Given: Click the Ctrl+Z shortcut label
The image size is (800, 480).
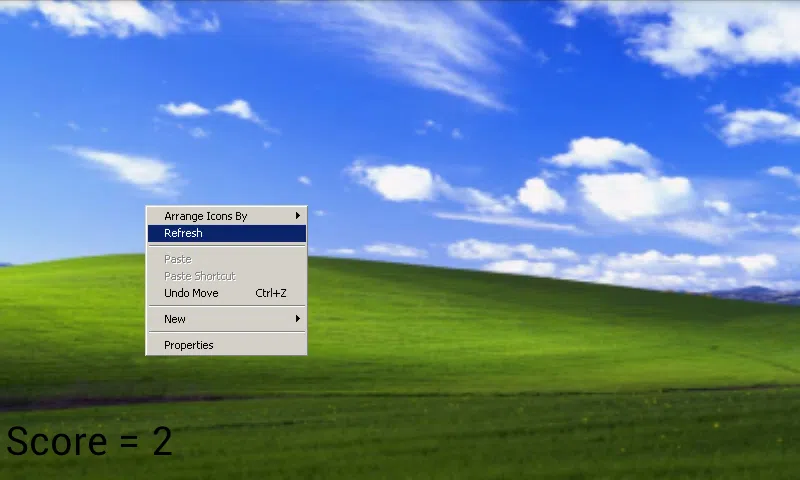Looking at the screenshot, I should point(270,293).
